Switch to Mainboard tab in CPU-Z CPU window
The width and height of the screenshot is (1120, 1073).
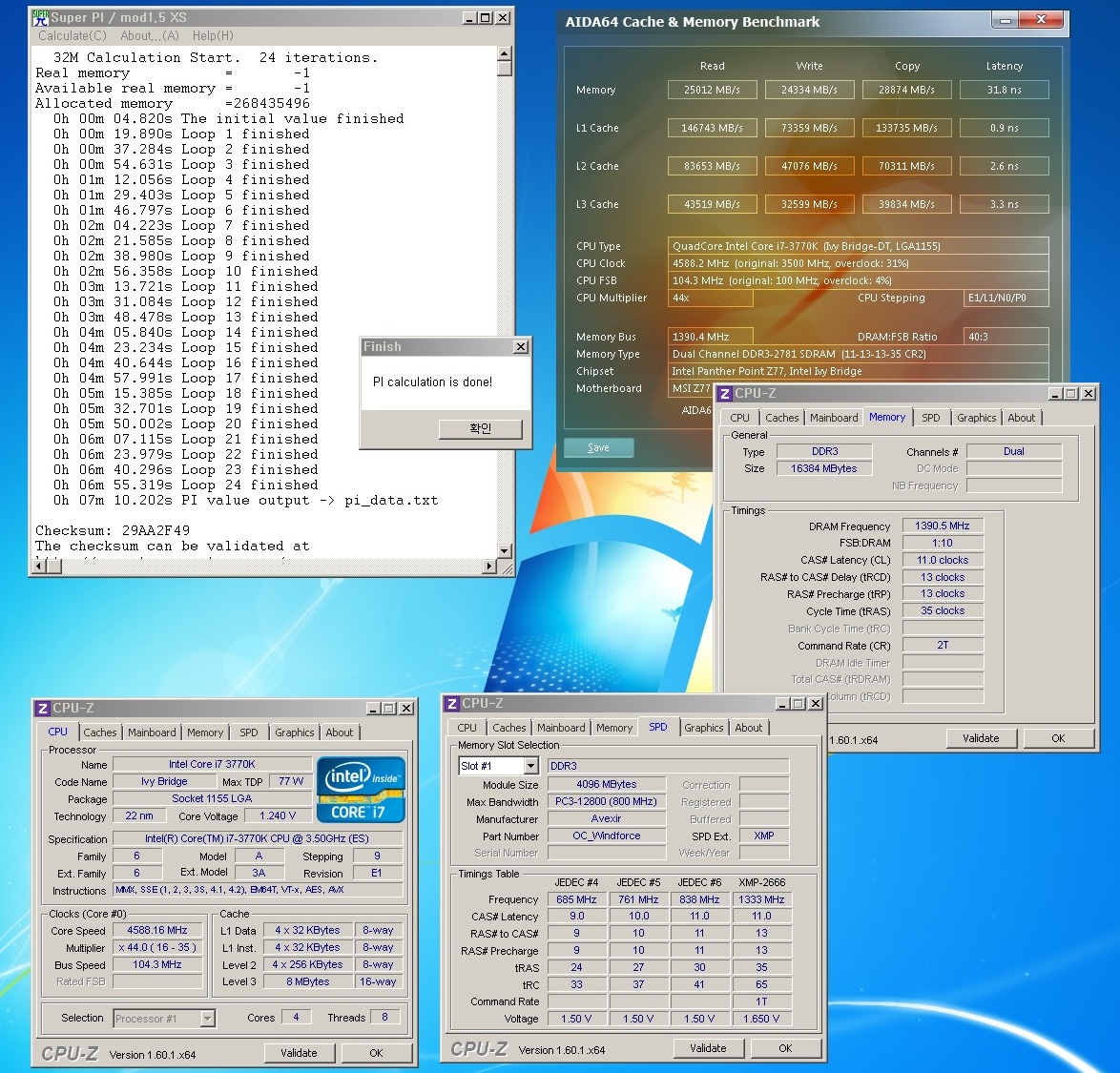click(152, 733)
